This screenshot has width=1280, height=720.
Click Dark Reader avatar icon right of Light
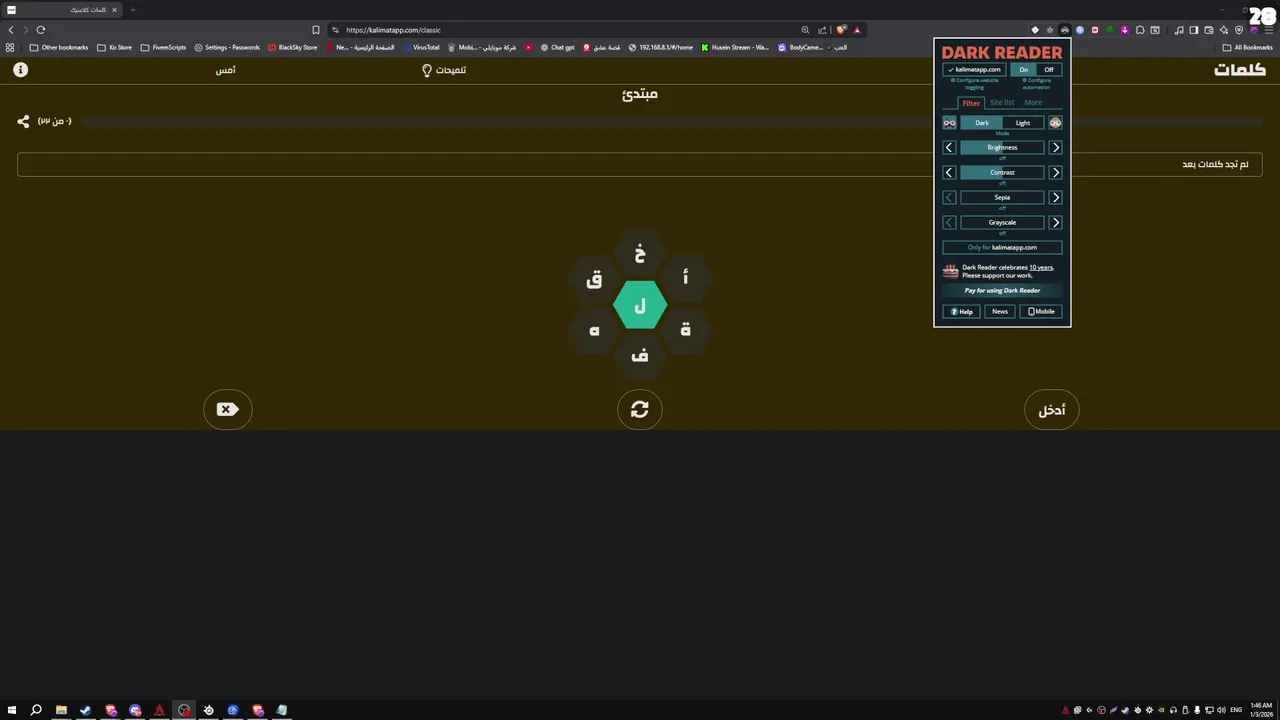pyautogui.click(x=1055, y=123)
